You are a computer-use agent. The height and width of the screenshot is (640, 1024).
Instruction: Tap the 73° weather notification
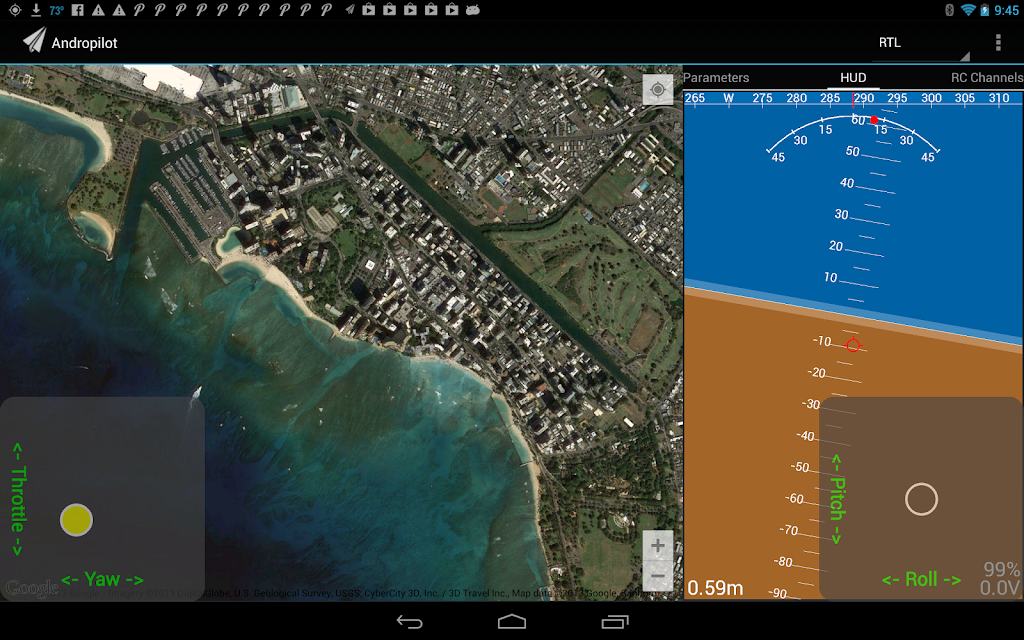(x=57, y=10)
